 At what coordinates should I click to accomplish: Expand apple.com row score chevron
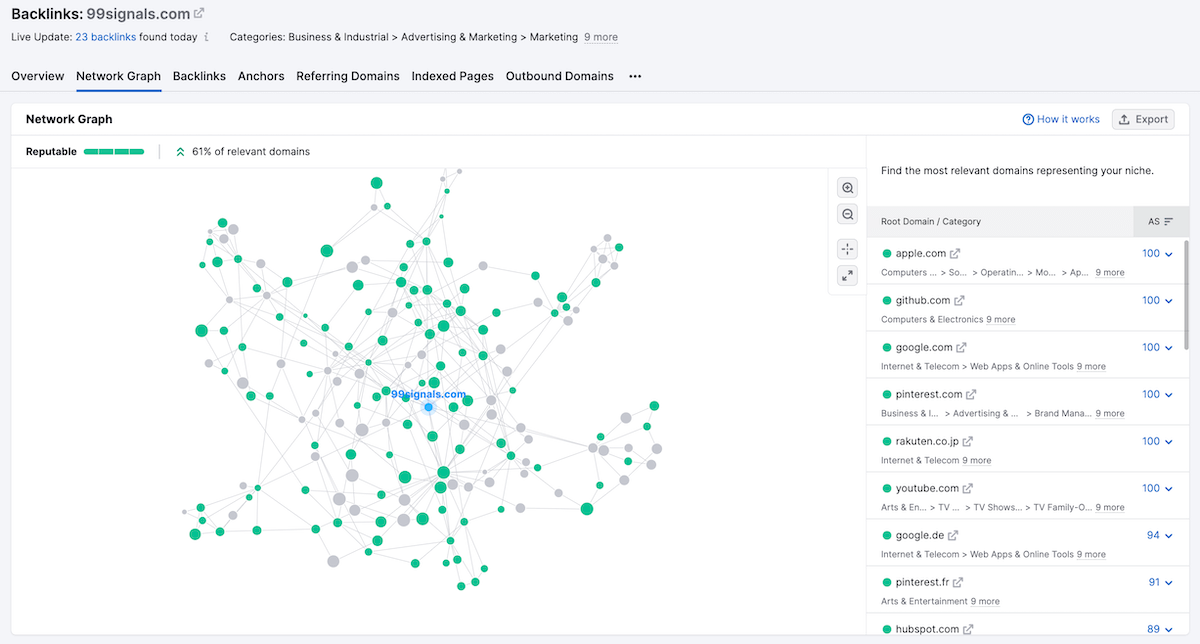[1168, 254]
